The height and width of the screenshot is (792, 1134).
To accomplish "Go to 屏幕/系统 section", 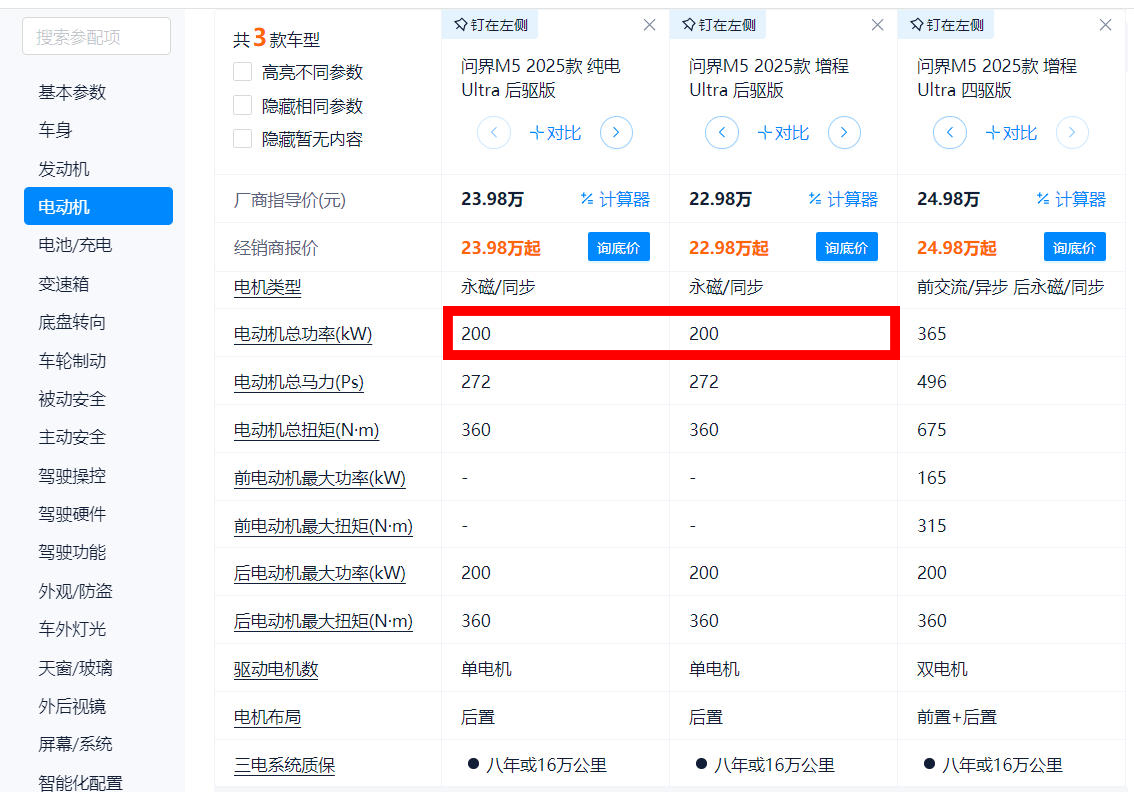I will point(75,744).
